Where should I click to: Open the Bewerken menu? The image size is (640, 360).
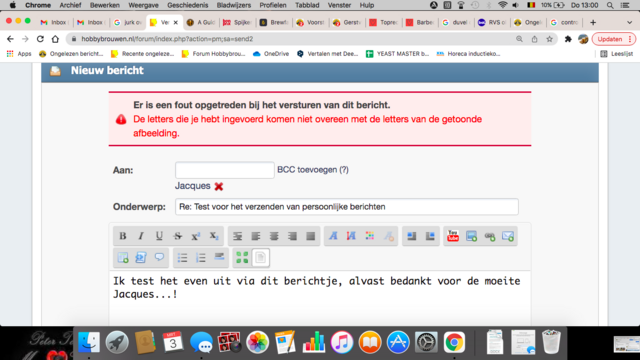point(105,5)
